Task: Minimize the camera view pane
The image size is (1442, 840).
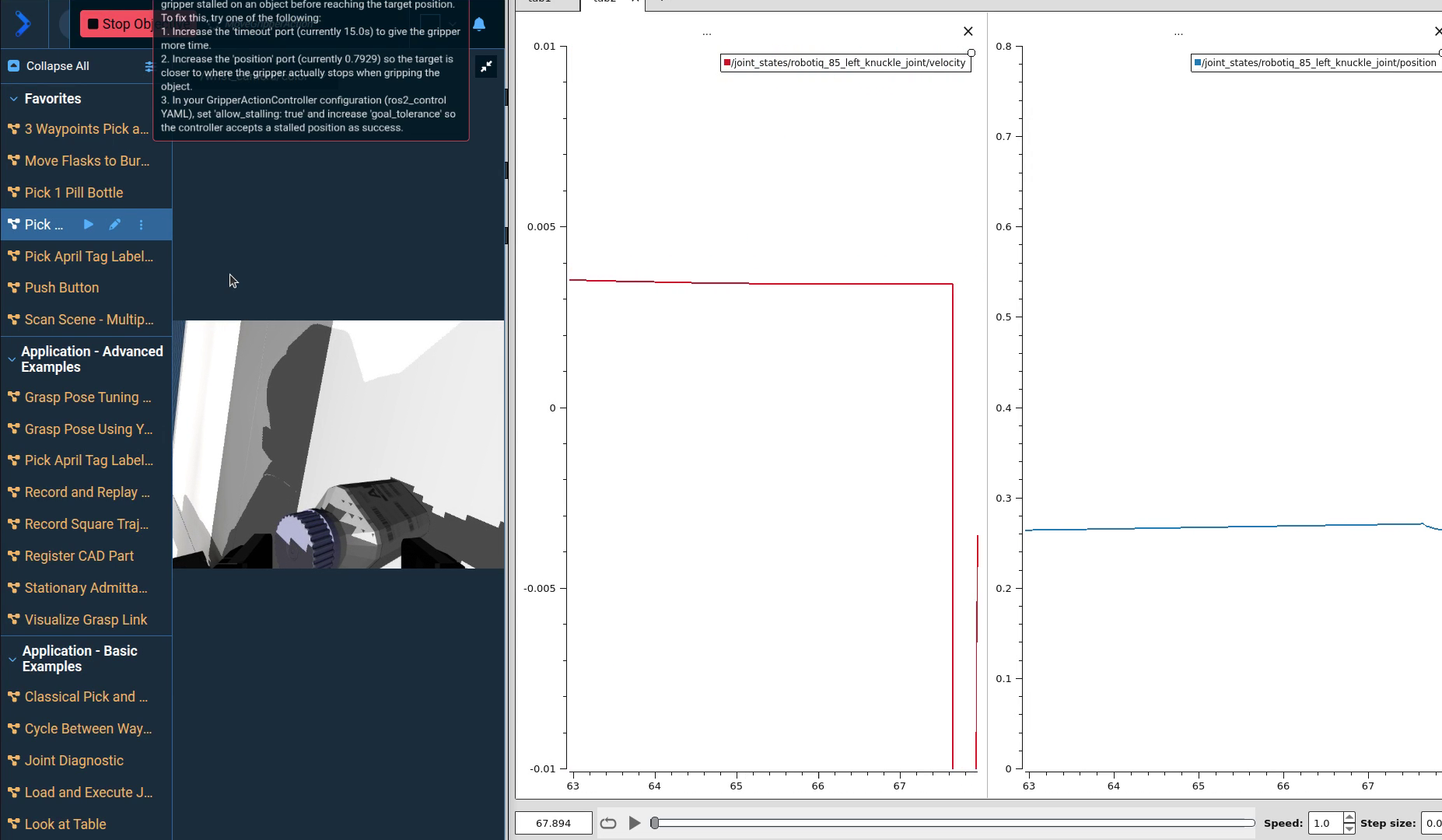Action: [x=486, y=67]
